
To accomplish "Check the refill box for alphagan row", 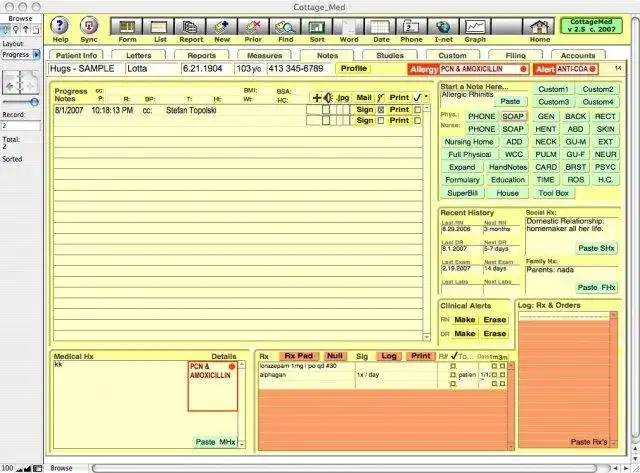I will click(x=453, y=375).
